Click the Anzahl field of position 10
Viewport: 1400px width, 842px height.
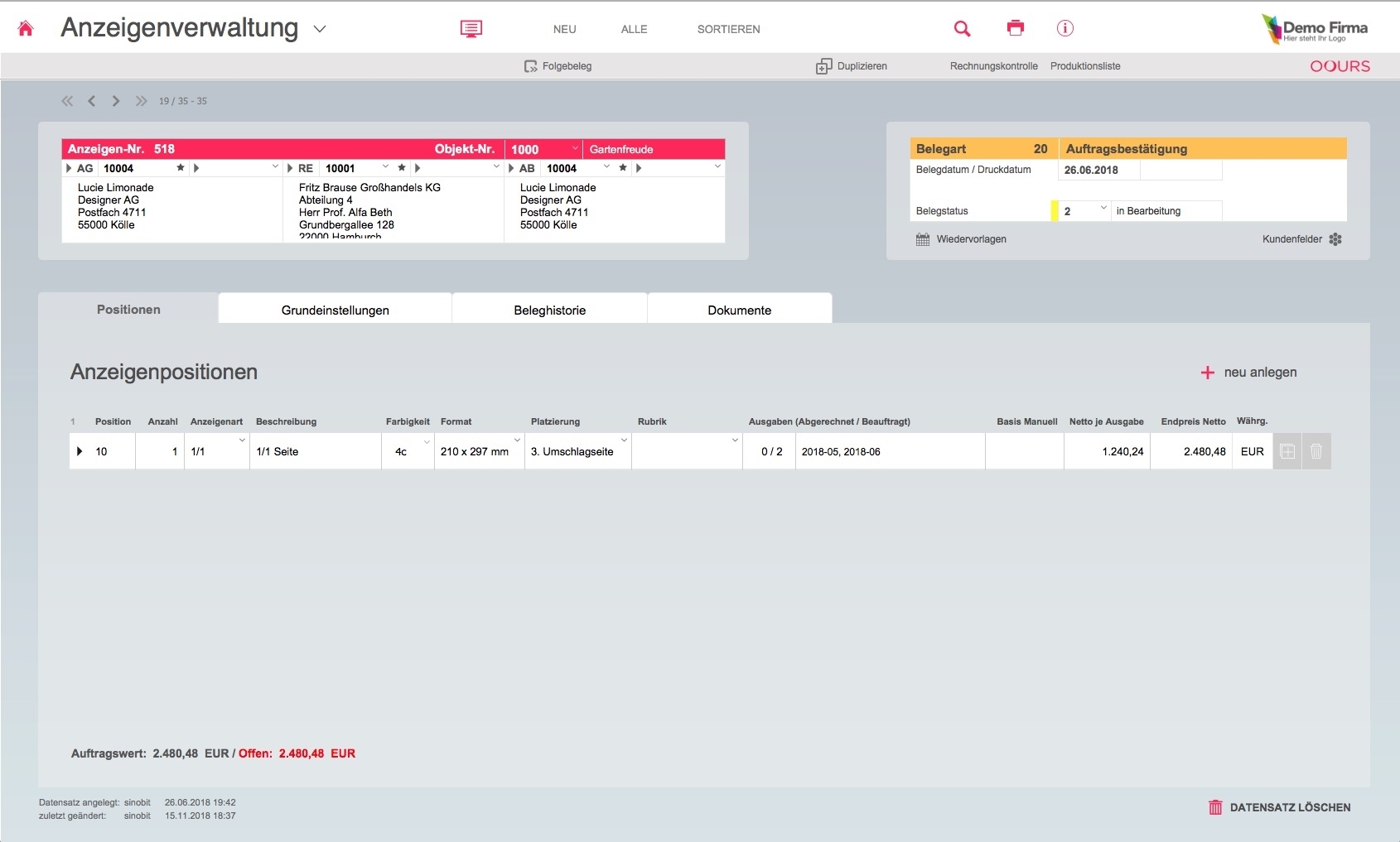click(160, 451)
